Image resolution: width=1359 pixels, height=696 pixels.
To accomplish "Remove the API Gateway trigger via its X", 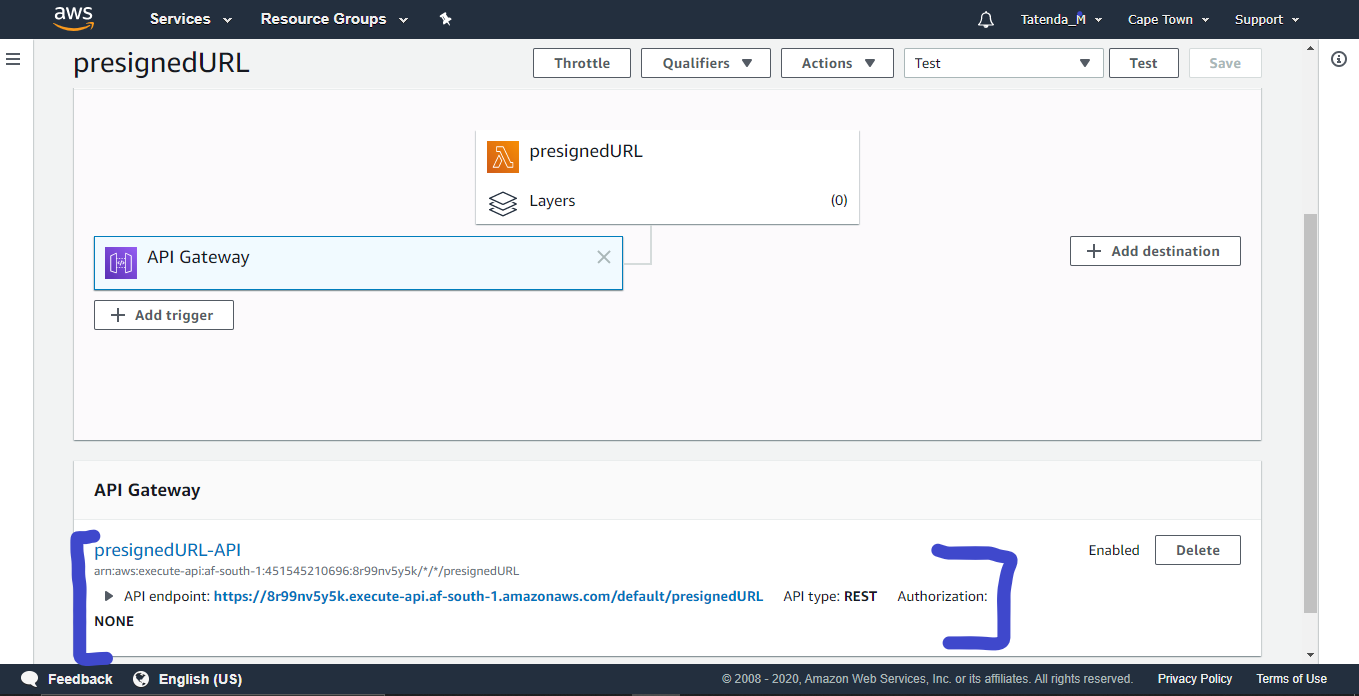I will [604, 257].
